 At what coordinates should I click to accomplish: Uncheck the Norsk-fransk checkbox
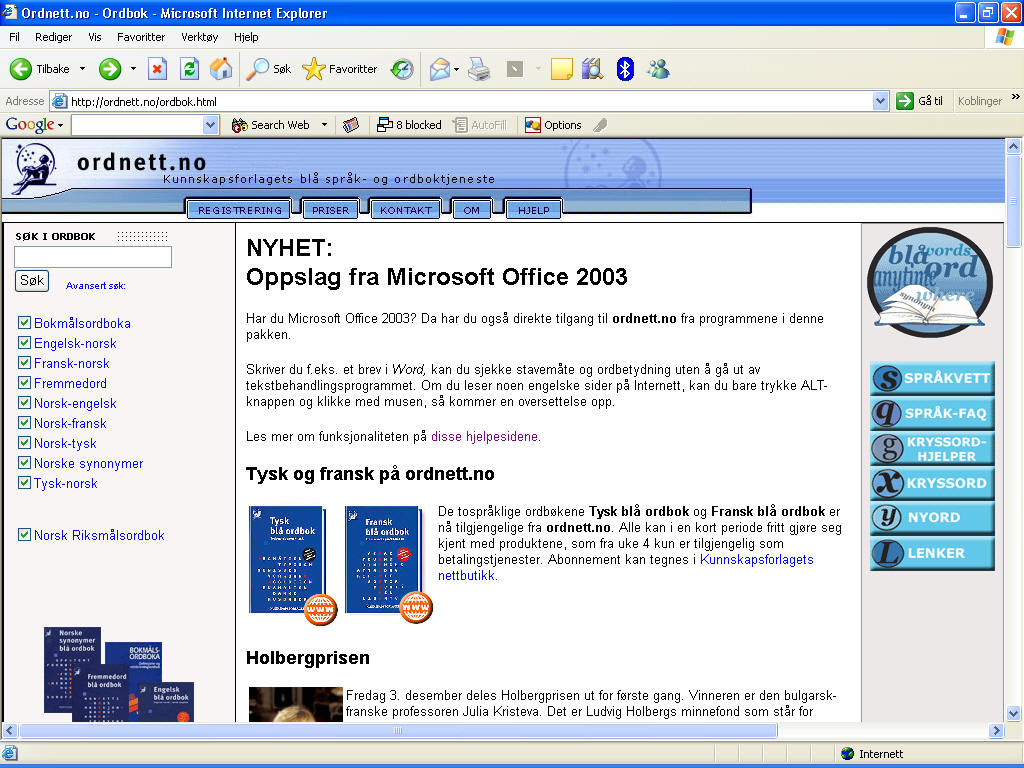pos(24,423)
